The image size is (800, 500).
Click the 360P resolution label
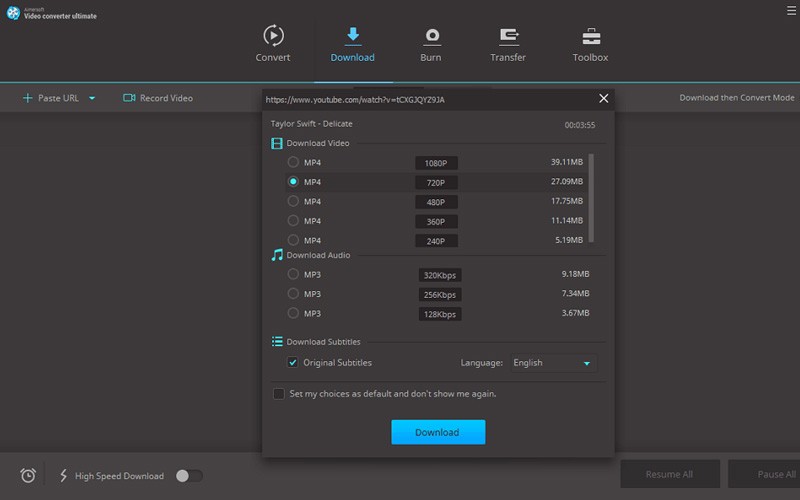436,221
